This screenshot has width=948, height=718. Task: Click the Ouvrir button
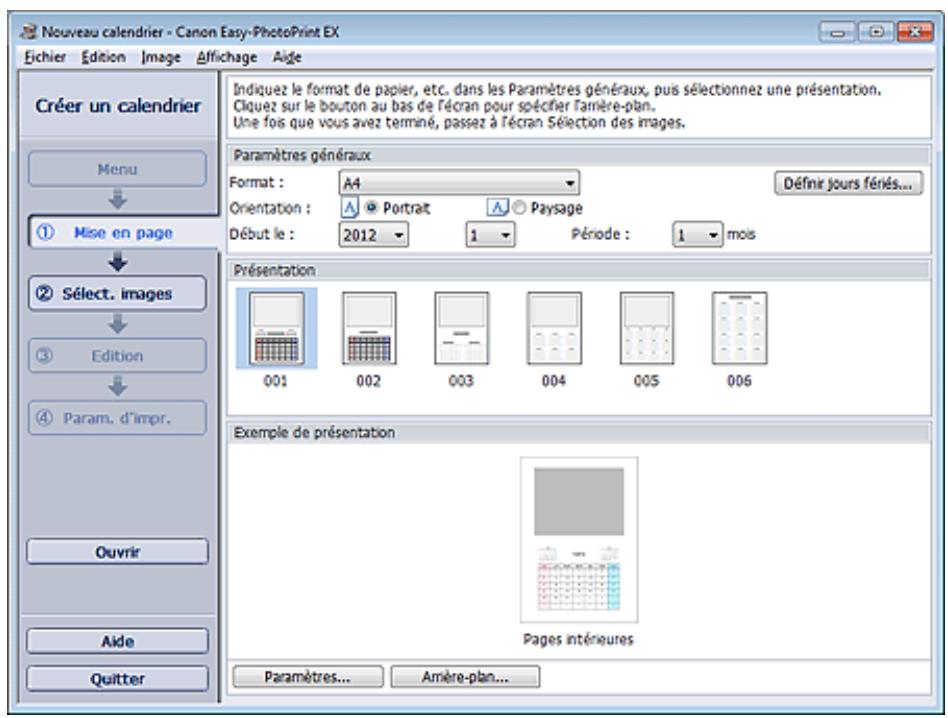click(117, 552)
